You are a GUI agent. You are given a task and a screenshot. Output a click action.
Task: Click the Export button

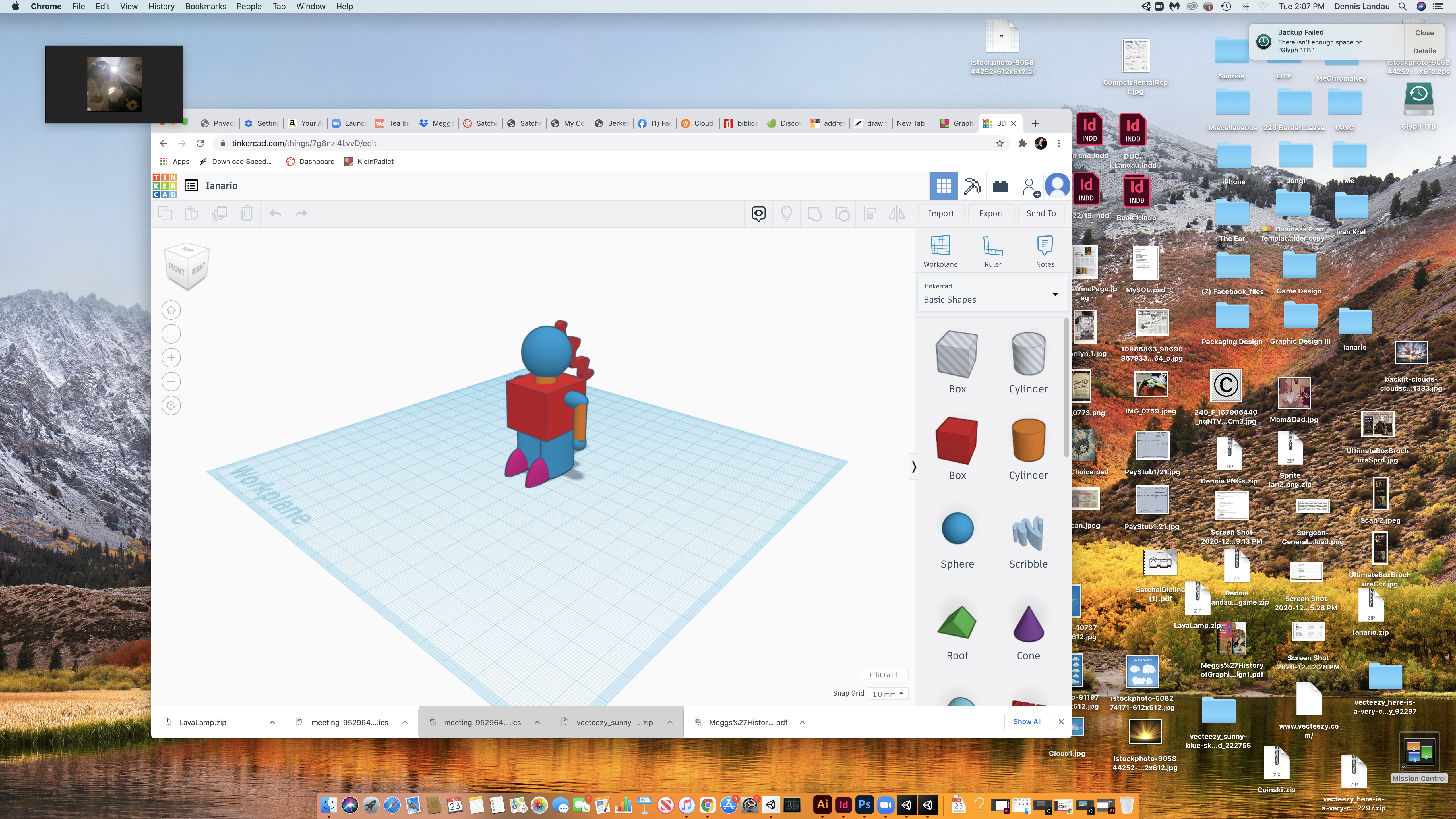point(991,213)
